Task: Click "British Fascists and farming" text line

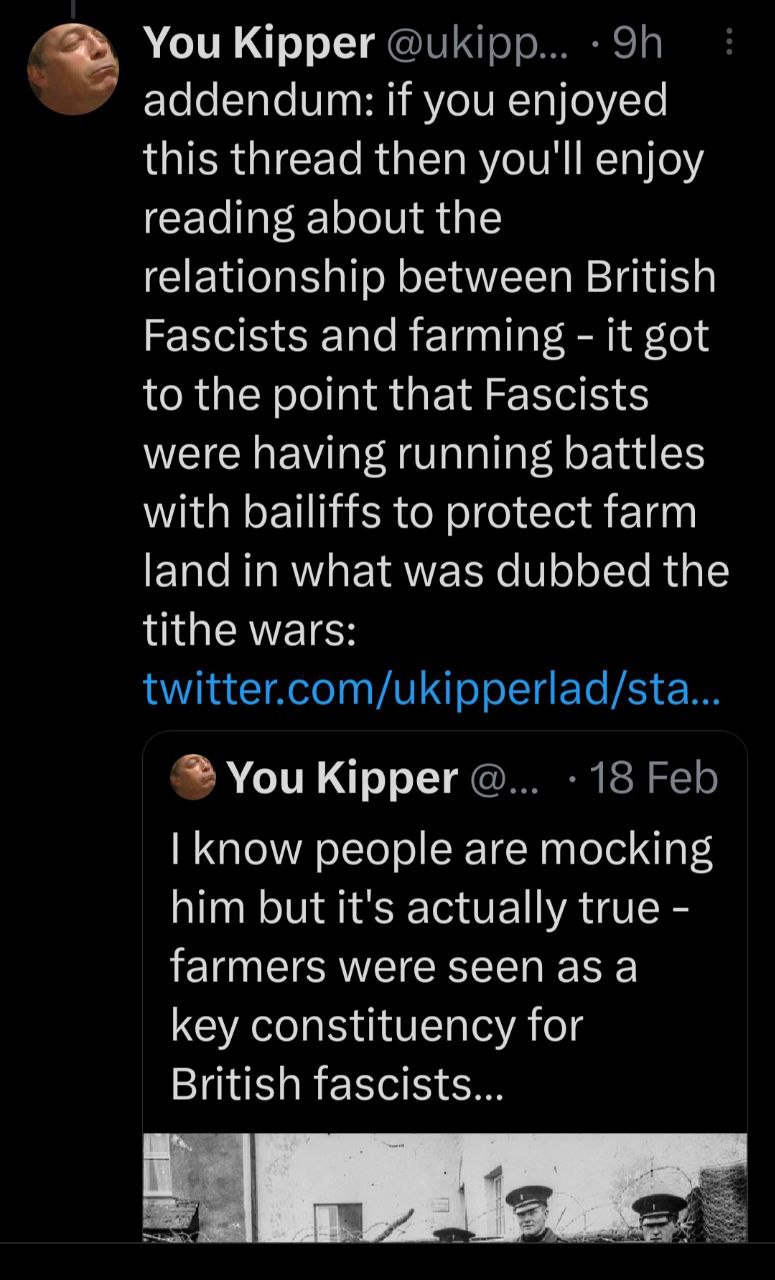Action: [x=426, y=337]
